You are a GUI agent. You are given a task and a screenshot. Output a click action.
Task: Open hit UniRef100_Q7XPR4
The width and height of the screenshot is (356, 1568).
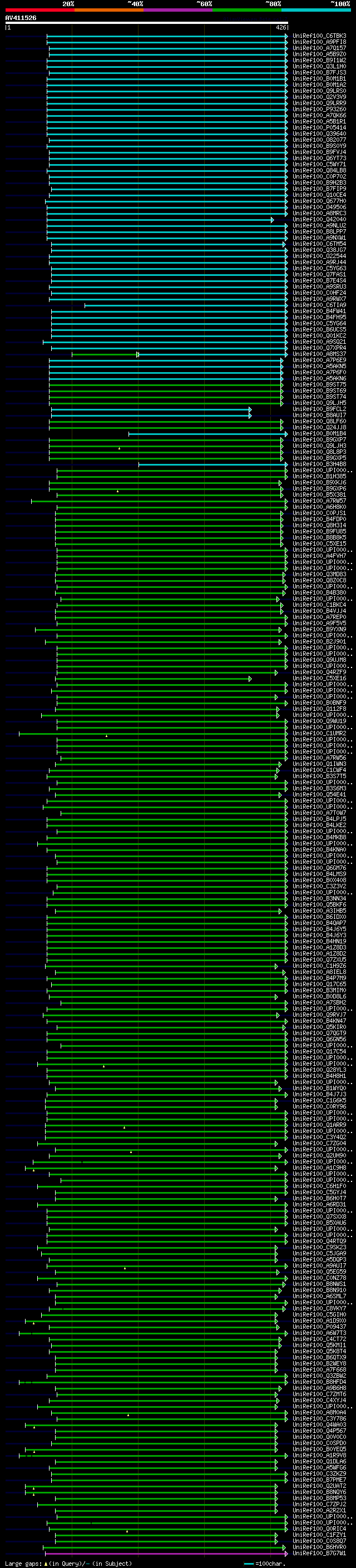(x=319, y=348)
